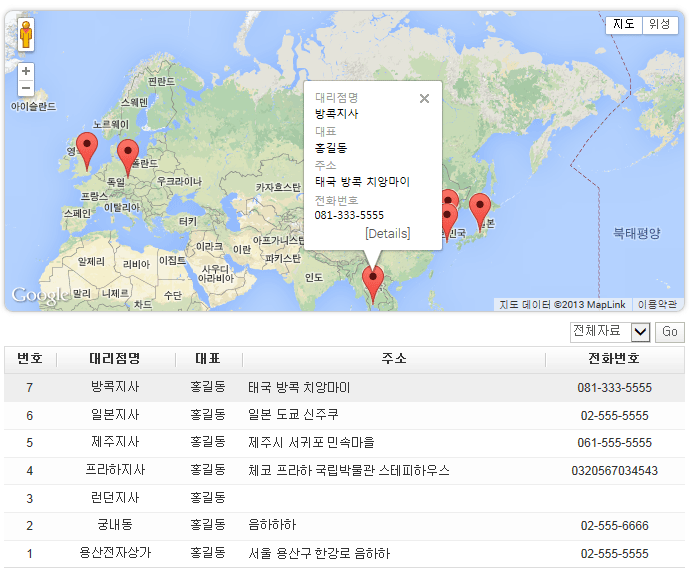Open the 이용약관 terms link

coord(657,304)
